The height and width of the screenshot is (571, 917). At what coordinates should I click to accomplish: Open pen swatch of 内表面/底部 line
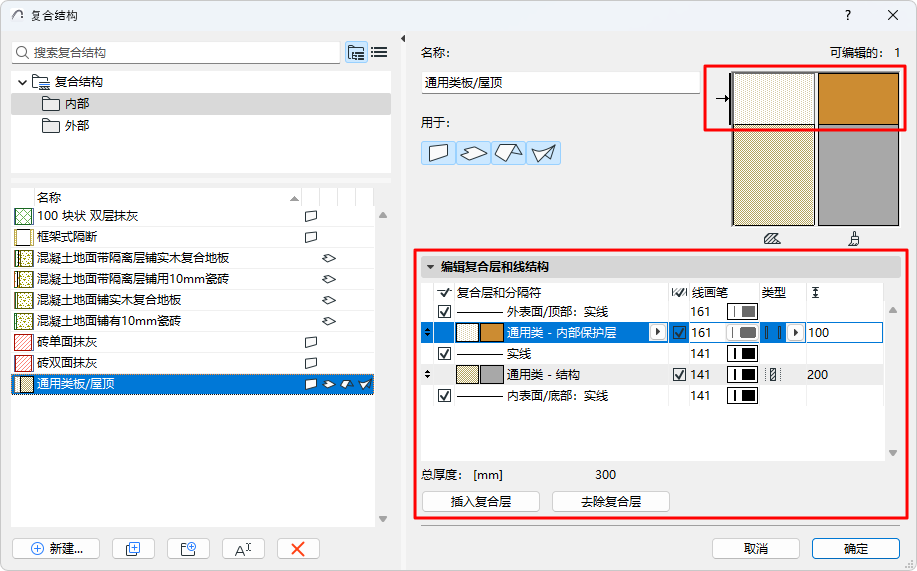[x=742, y=395]
